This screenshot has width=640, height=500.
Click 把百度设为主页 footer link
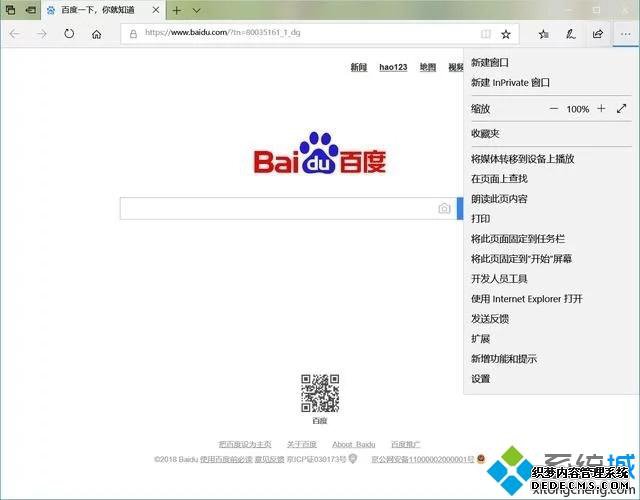pos(244,444)
